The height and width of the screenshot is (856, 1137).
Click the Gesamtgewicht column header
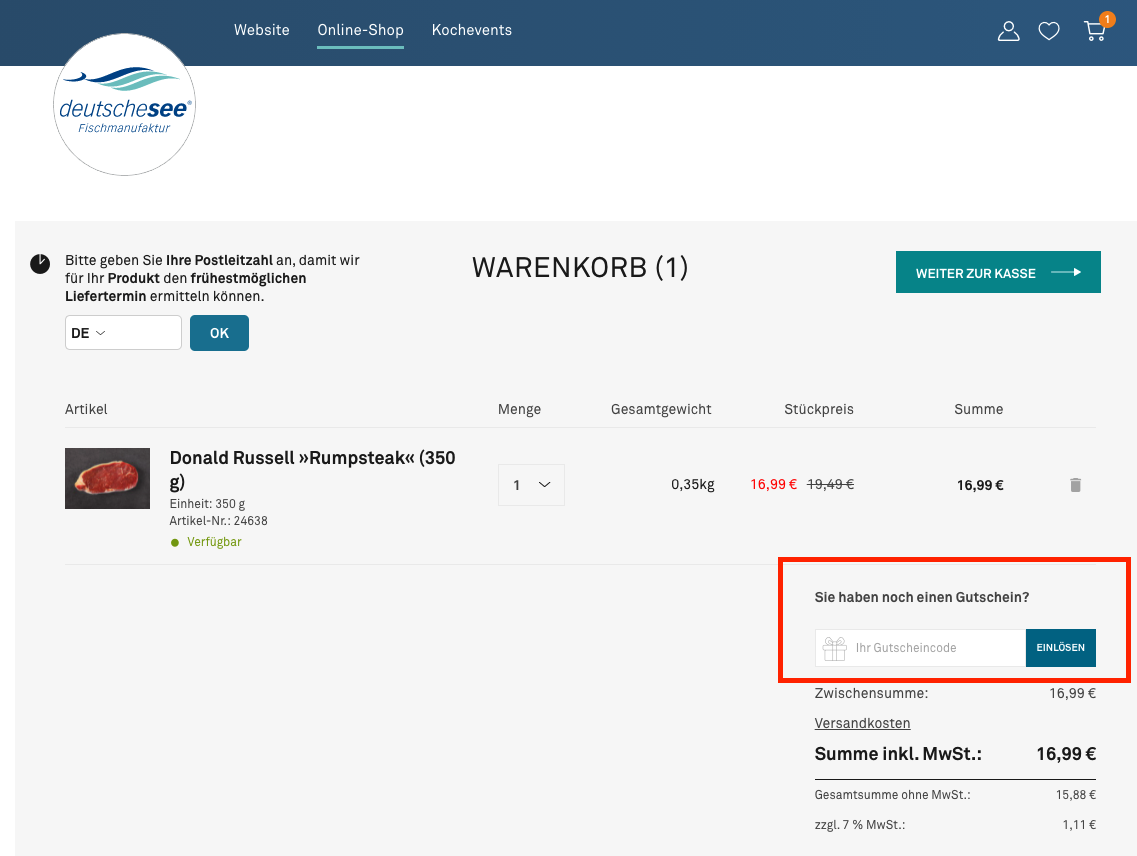[x=661, y=409]
